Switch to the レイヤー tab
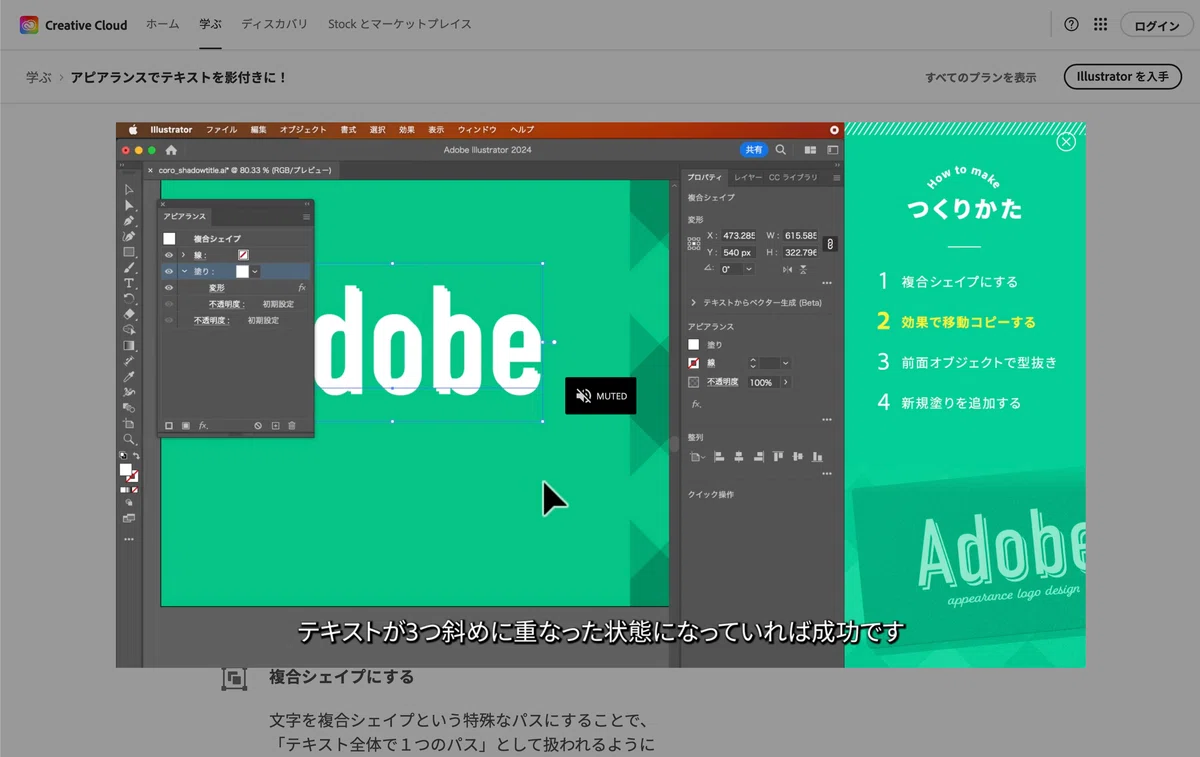The height and width of the screenshot is (757, 1200). 748,177
